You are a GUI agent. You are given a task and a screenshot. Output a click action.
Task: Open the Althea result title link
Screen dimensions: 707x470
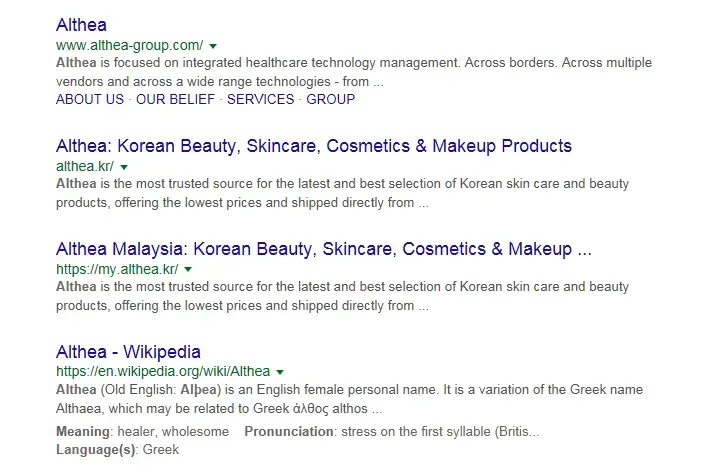pyautogui.click(x=81, y=25)
